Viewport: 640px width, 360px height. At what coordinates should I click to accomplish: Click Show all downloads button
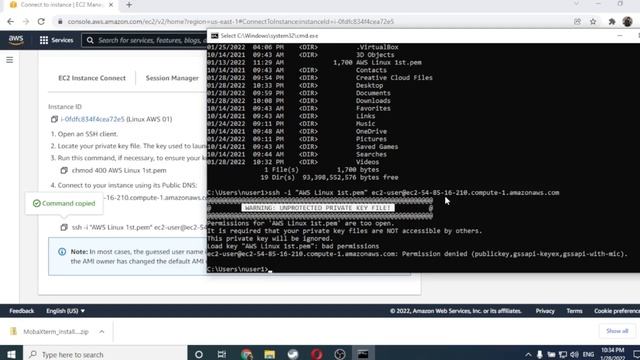click(x=617, y=331)
